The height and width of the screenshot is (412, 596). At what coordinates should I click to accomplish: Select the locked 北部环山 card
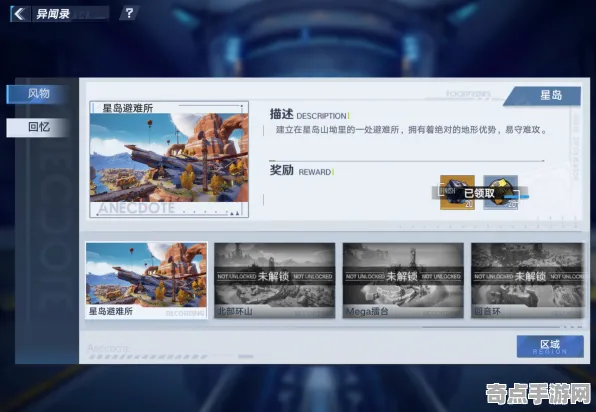(x=274, y=280)
